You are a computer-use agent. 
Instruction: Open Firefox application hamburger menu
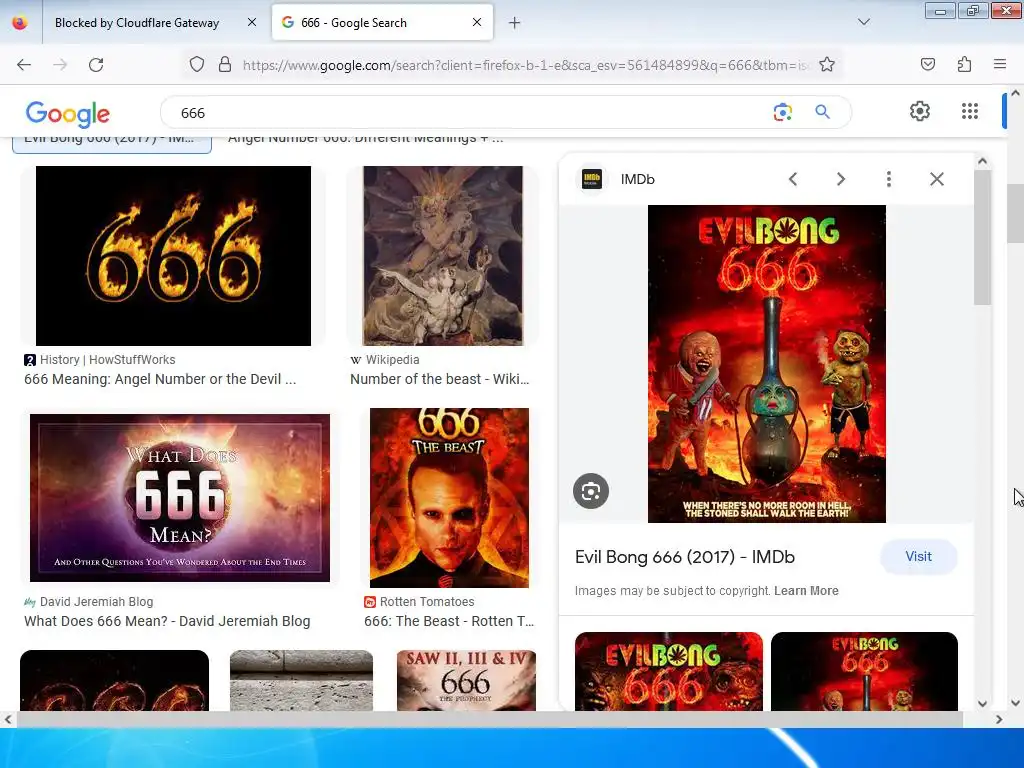(x=1000, y=65)
